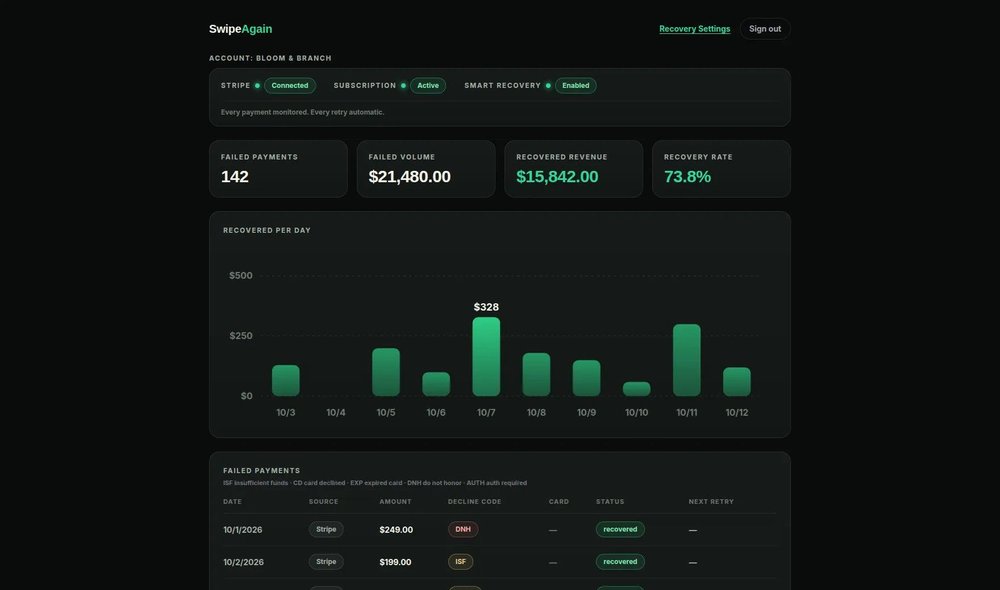The width and height of the screenshot is (1000, 590).
Task: Click the Account: Bloom & Branch label
Action: click(270, 58)
